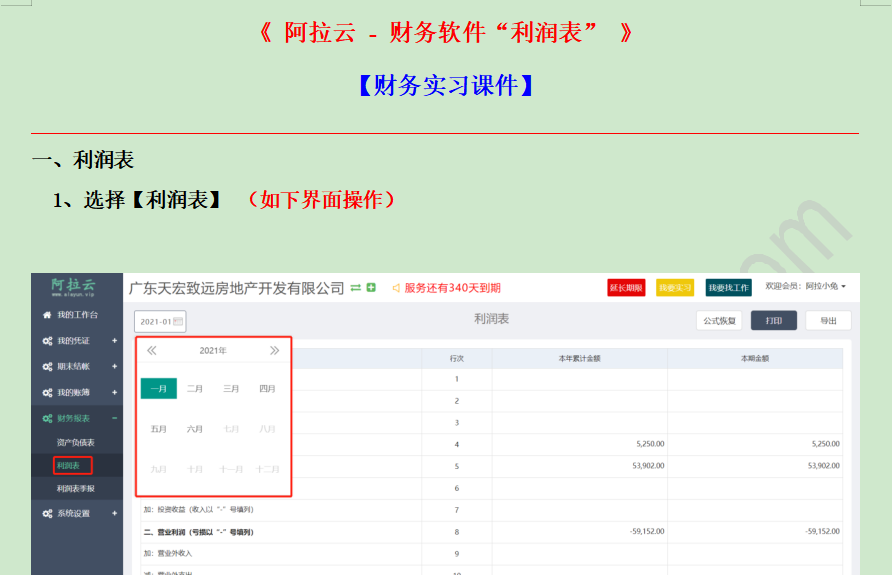Click the gears icon beside 我的凭证
The height and width of the screenshot is (575, 892).
(x=47, y=341)
